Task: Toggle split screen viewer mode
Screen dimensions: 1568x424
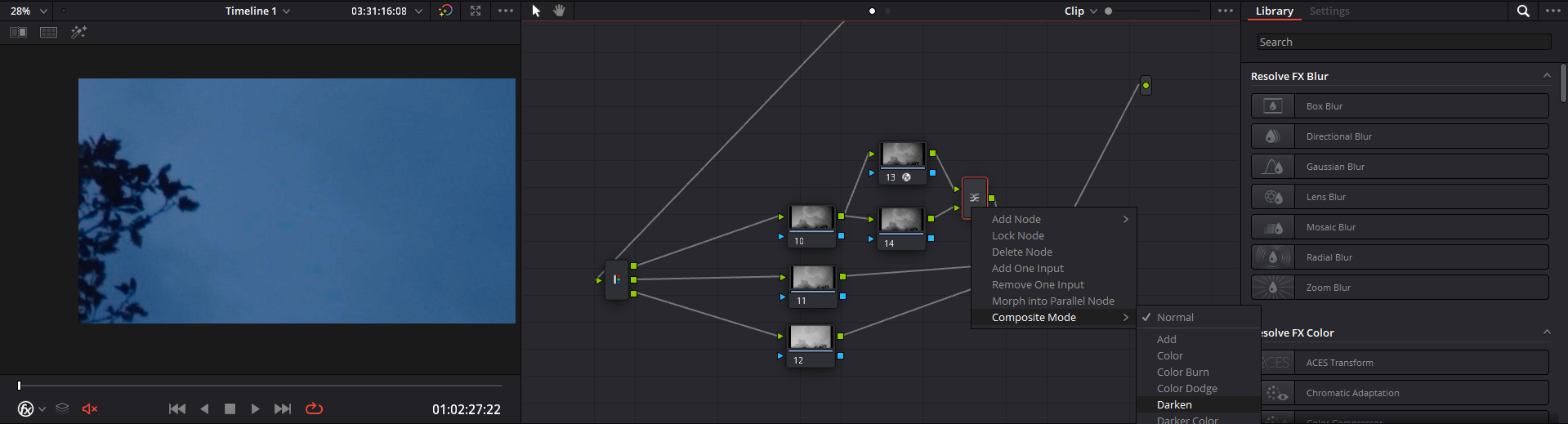Action: coord(49,32)
